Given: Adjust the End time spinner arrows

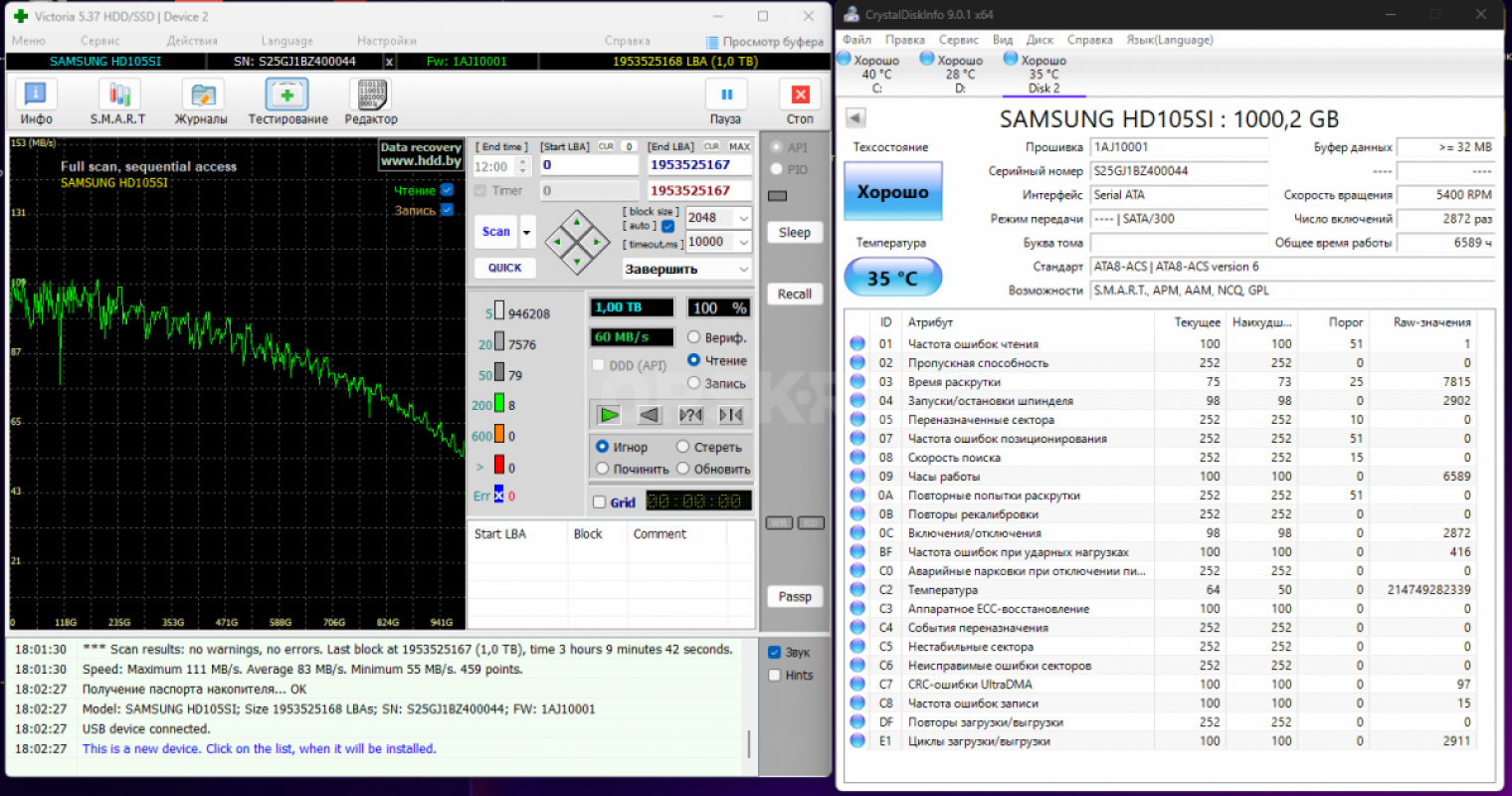Looking at the screenshot, I should (525, 166).
